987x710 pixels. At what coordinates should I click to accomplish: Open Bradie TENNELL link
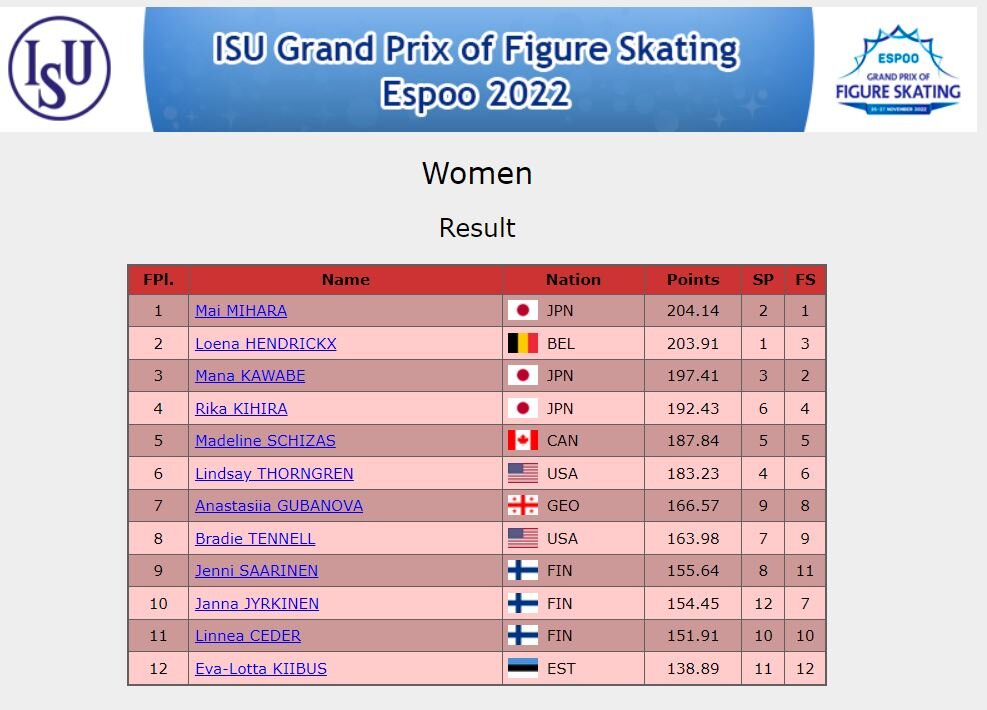pos(255,539)
